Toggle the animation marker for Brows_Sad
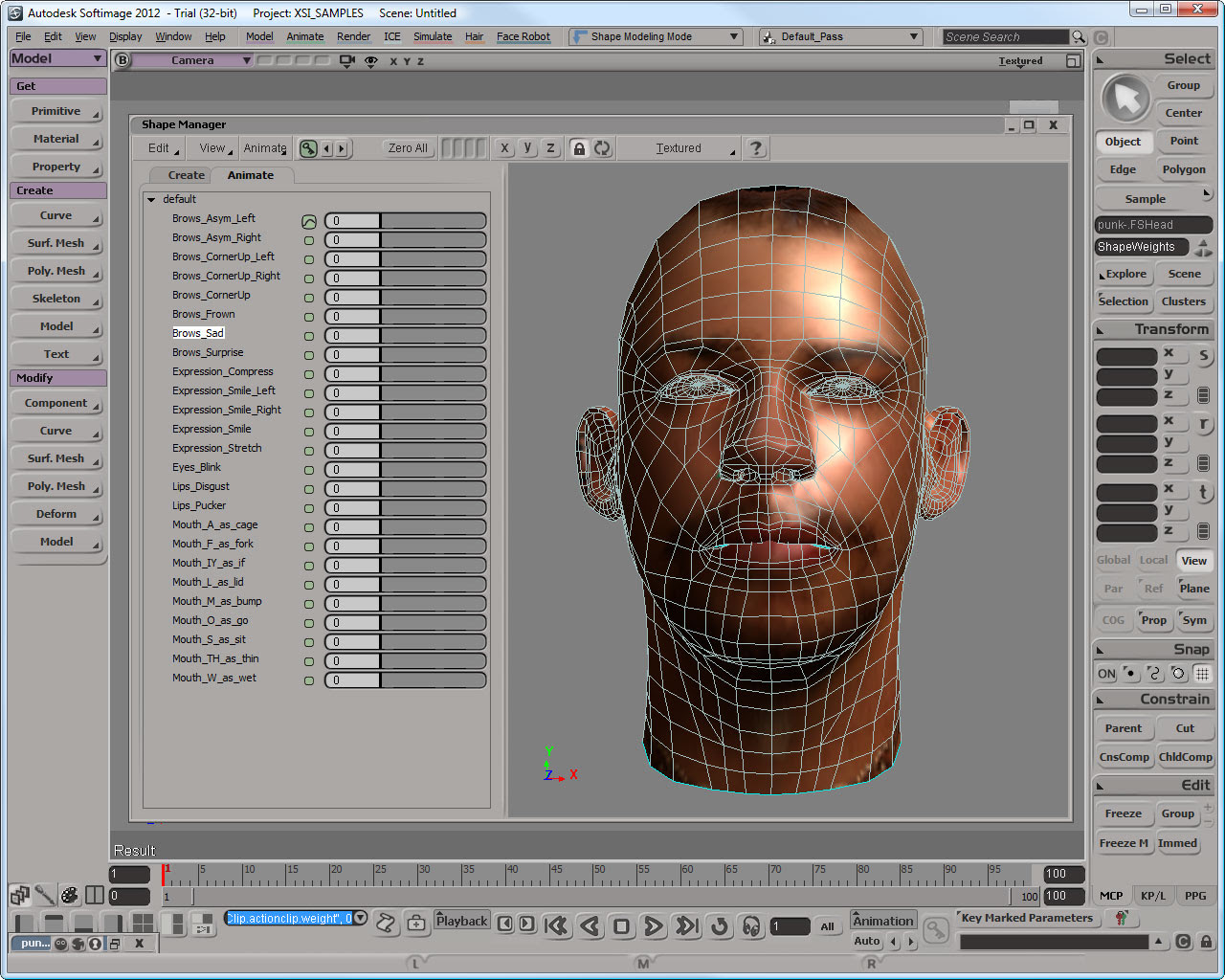1225x980 pixels. (309, 336)
